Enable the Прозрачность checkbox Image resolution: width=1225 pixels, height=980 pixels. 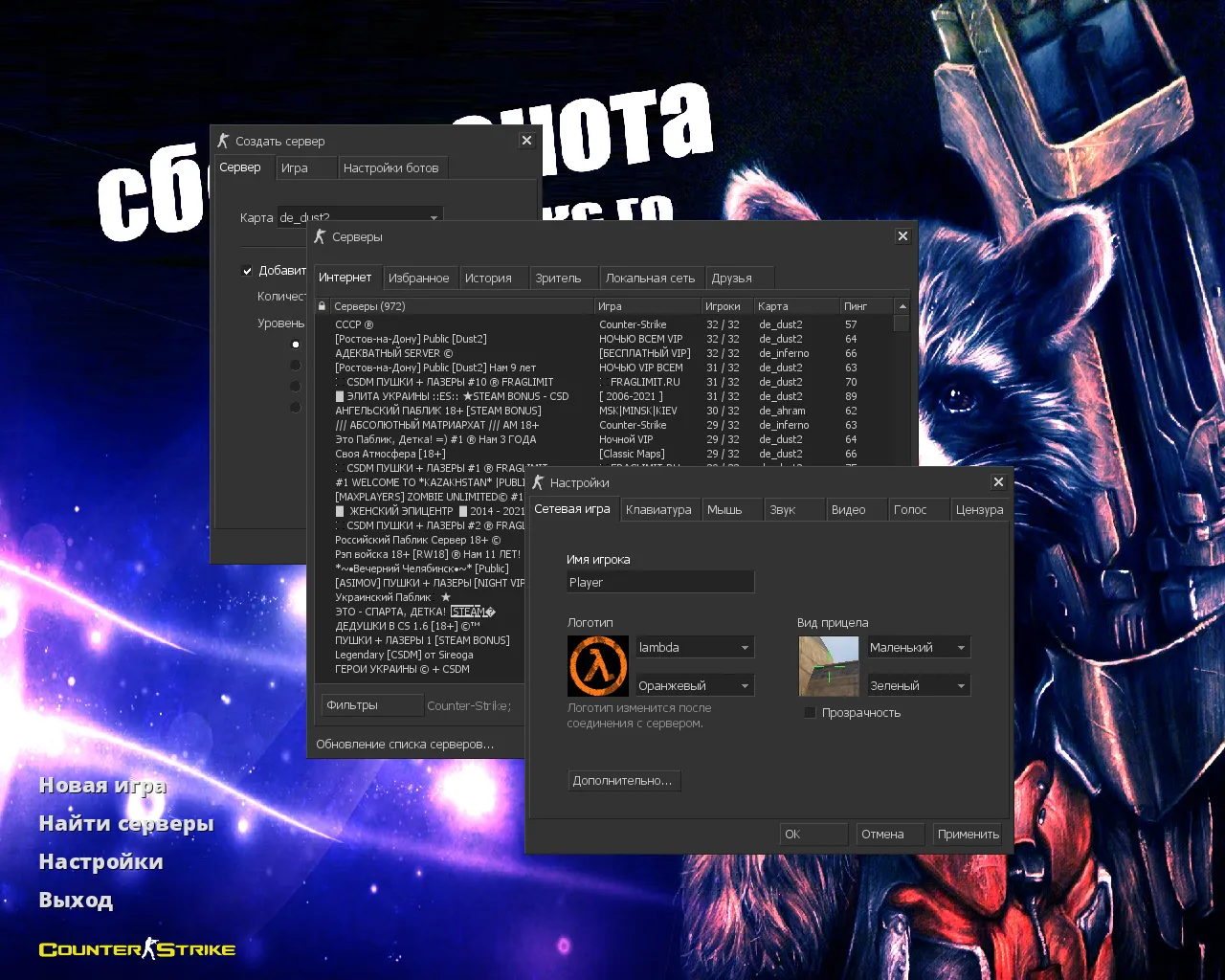pos(811,713)
